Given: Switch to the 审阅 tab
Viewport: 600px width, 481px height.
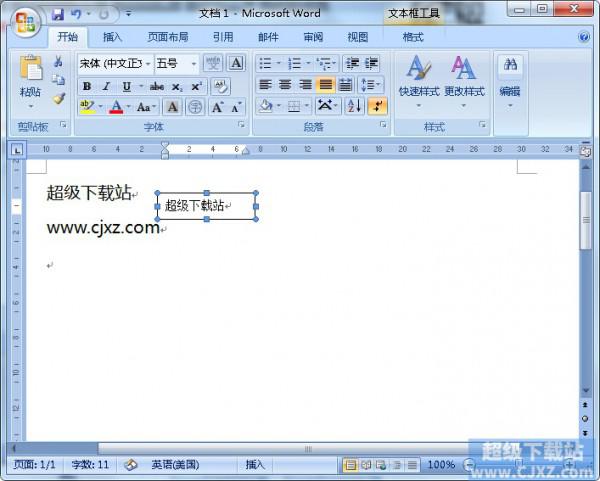Looking at the screenshot, I should coord(313,37).
